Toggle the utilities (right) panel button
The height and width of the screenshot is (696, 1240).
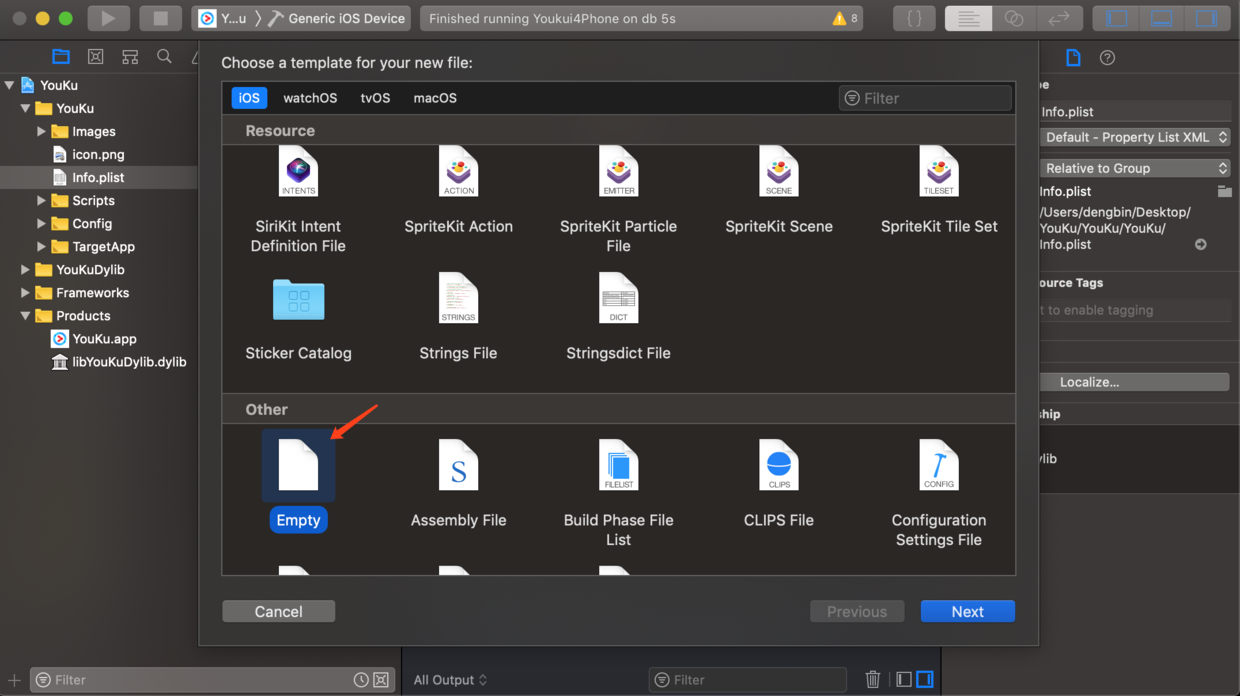click(1207, 18)
